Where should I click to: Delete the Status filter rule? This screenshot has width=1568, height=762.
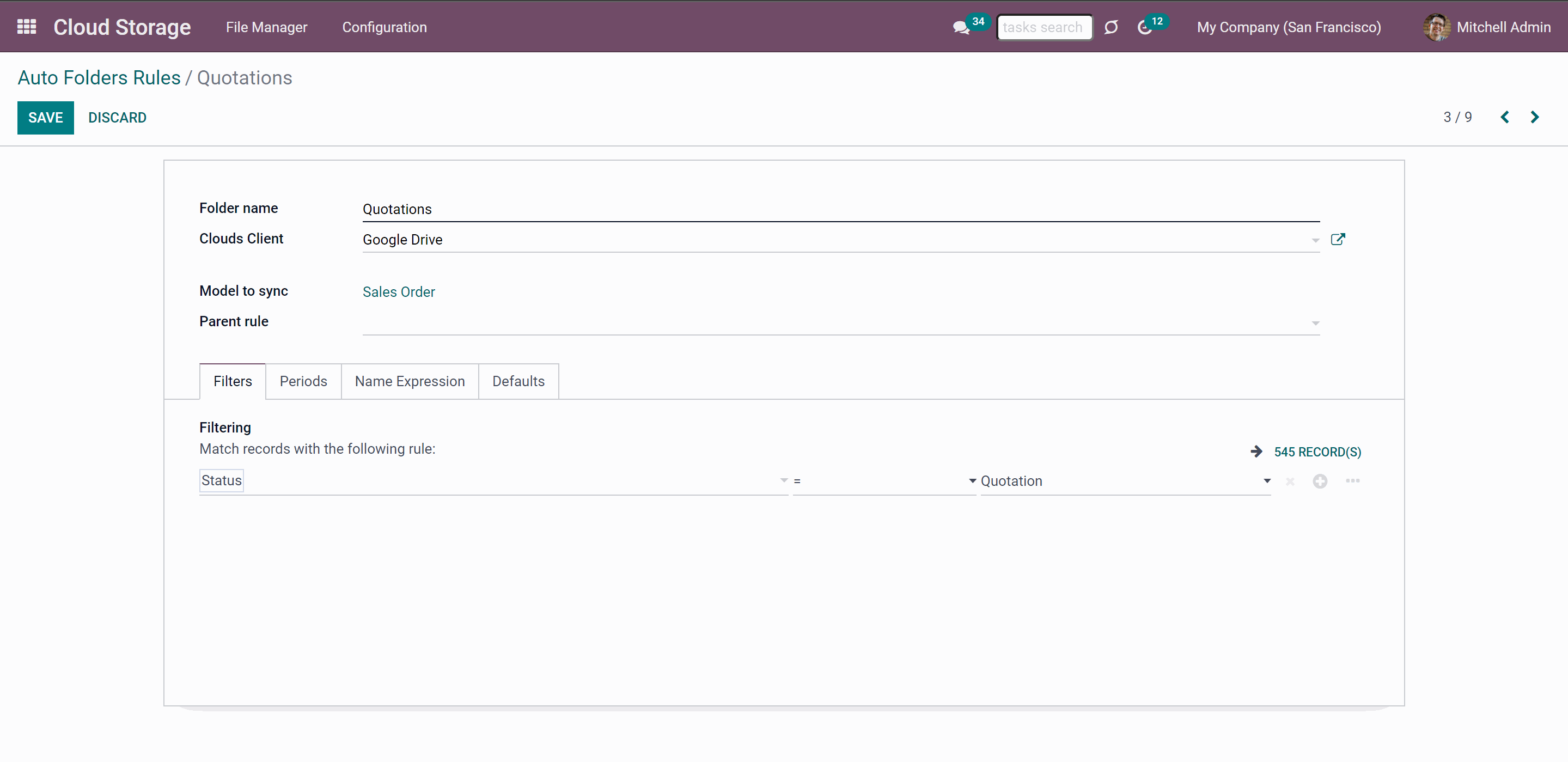click(x=1290, y=481)
